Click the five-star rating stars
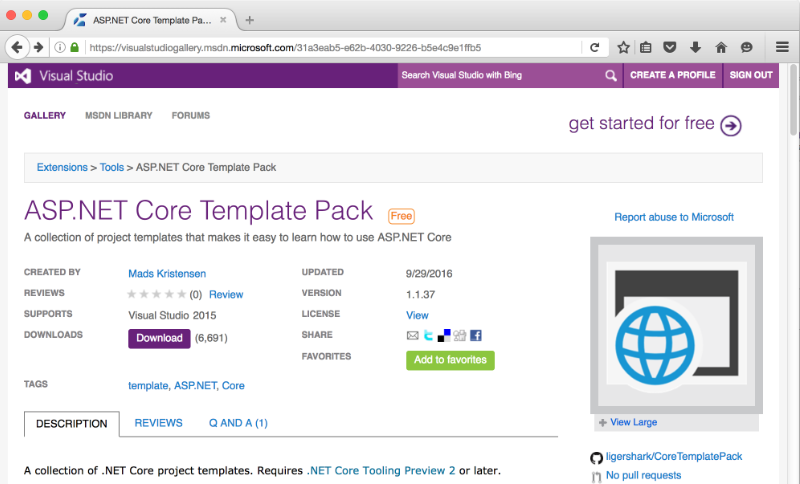The height and width of the screenshot is (484, 800). (x=157, y=294)
